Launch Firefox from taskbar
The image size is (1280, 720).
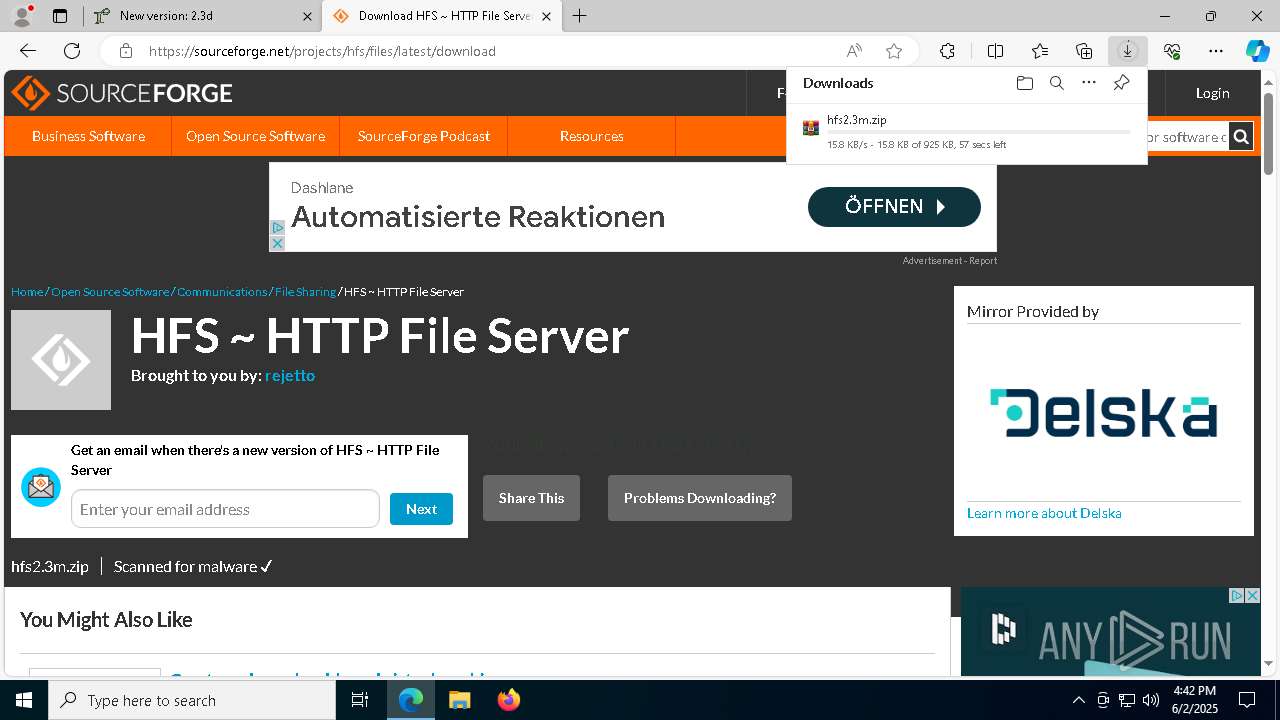(508, 700)
